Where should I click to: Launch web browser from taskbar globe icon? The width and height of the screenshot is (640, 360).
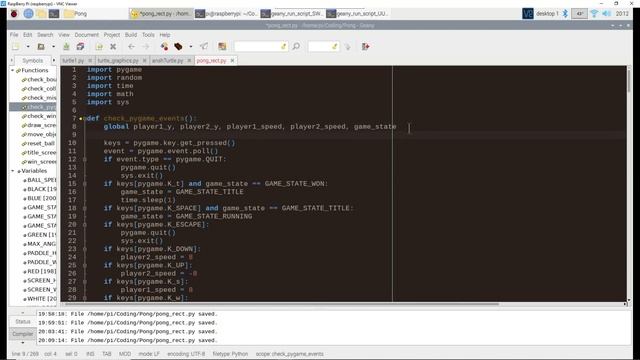click(x=28, y=13)
